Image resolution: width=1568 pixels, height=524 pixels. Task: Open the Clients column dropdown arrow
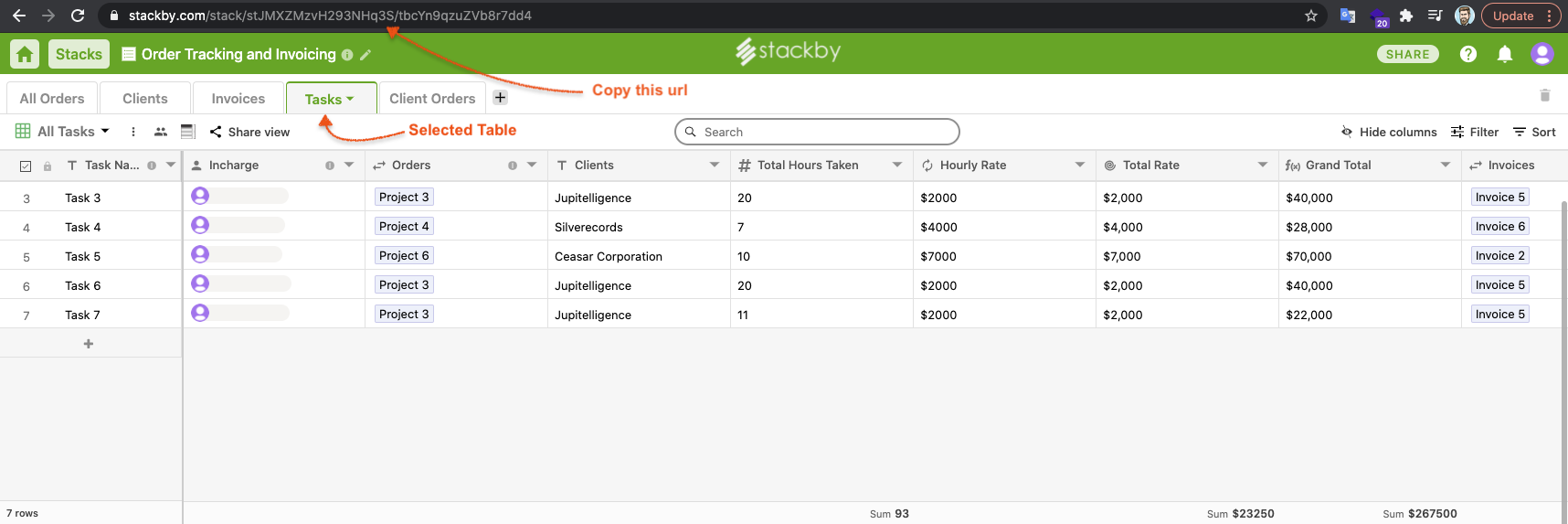(714, 165)
